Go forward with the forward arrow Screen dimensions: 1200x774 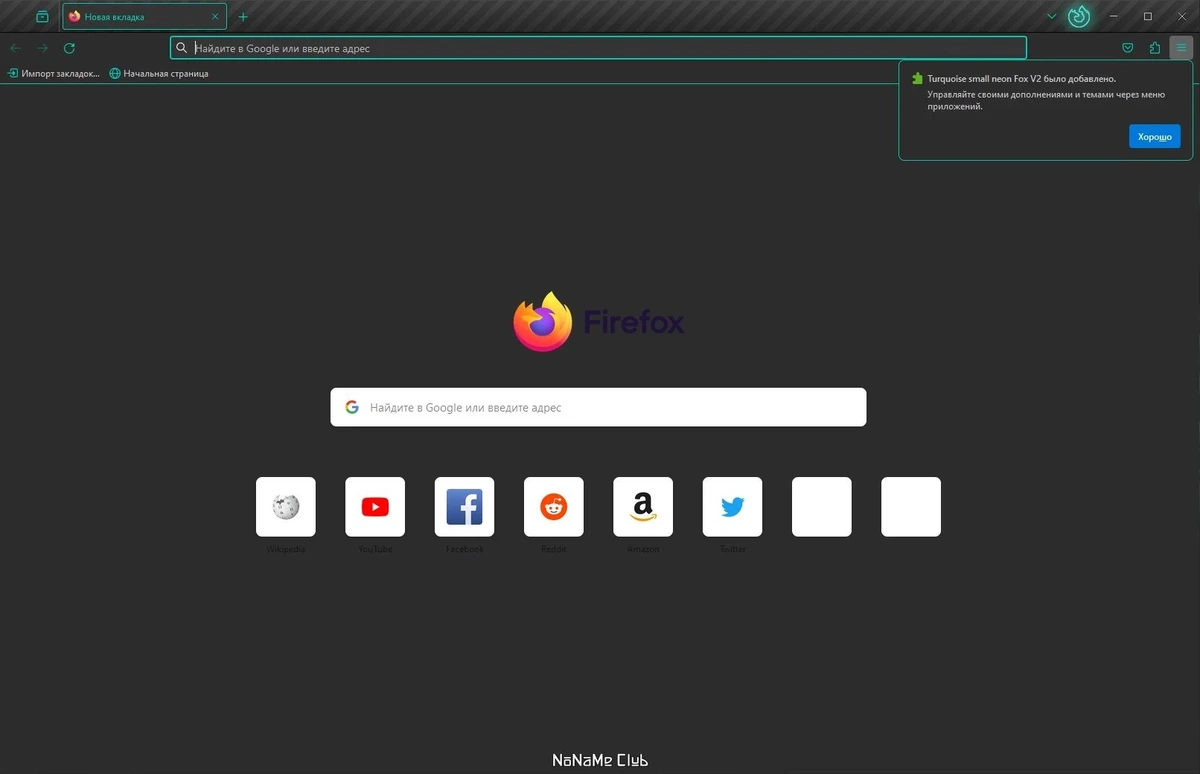[x=42, y=48]
